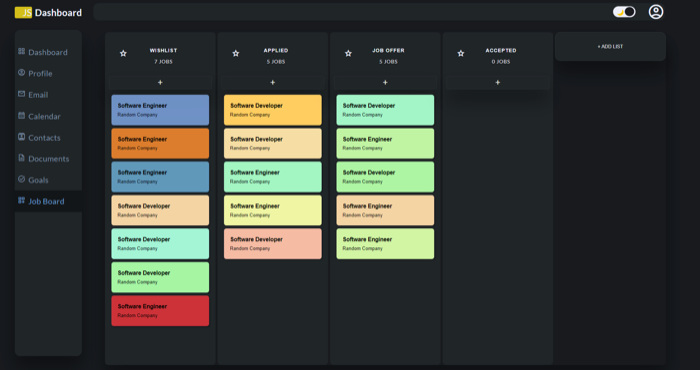Open Email in the sidebar
The height and width of the screenshot is (370, 700).
pyautogui.click(x=48, y=95)
